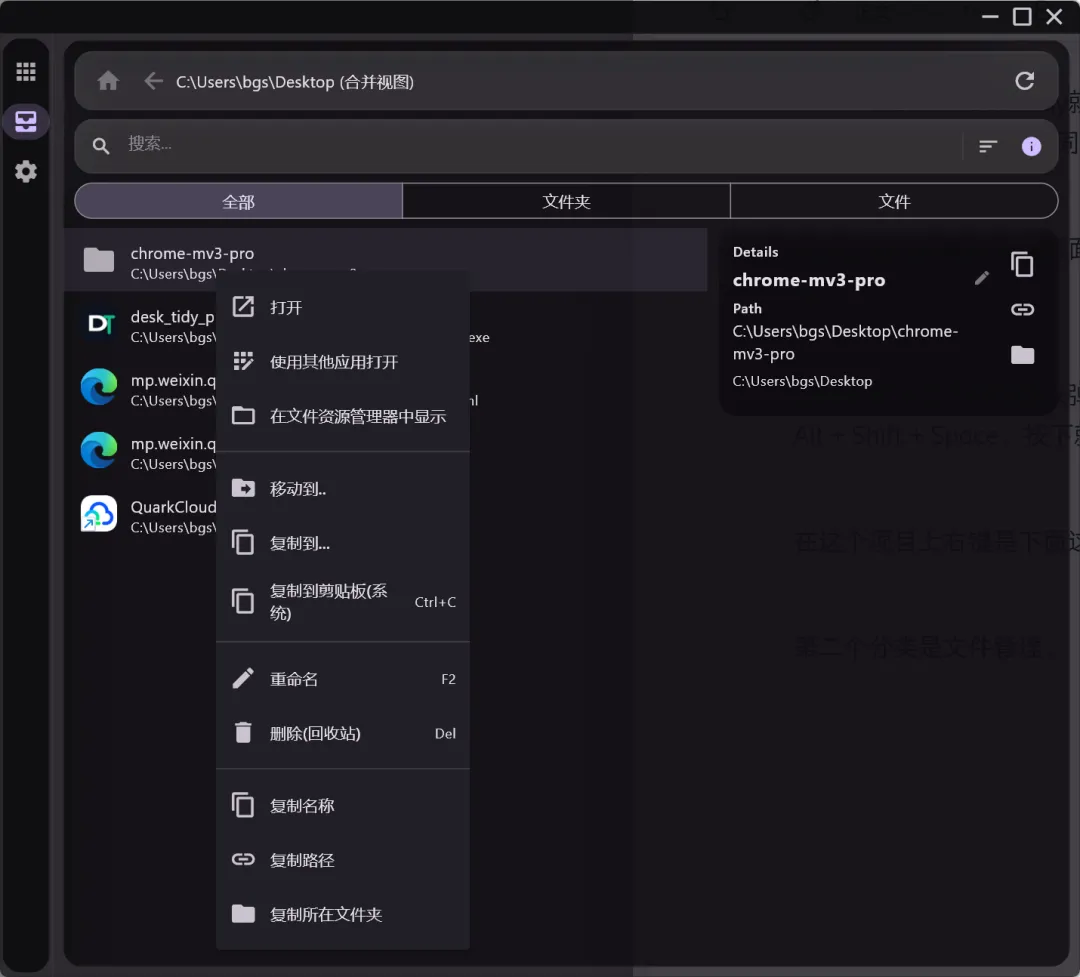The width and height of the screenshot is (1080, 977).
Task: Choose 打开 from the context menu
Action: click(343, 307)
